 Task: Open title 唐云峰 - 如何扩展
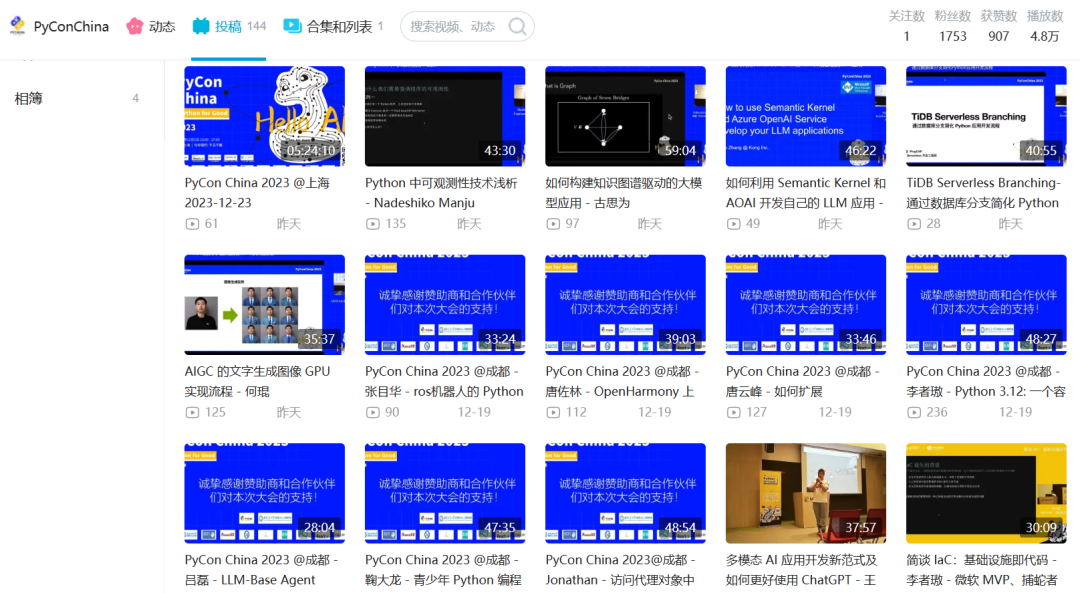pyautogui.click(x=803, y=381)
